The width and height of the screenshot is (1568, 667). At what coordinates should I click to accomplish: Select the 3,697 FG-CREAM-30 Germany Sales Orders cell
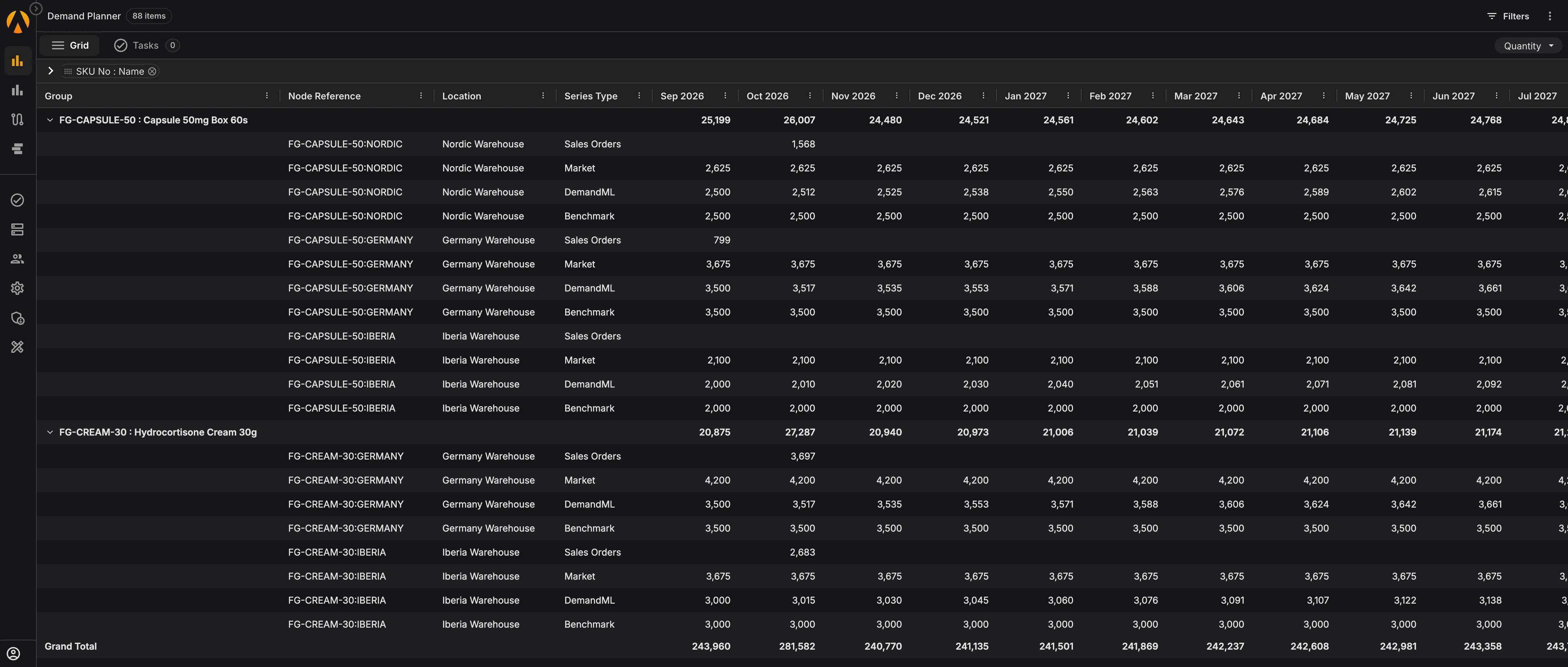pyautogui.click(x=802, y=457)
